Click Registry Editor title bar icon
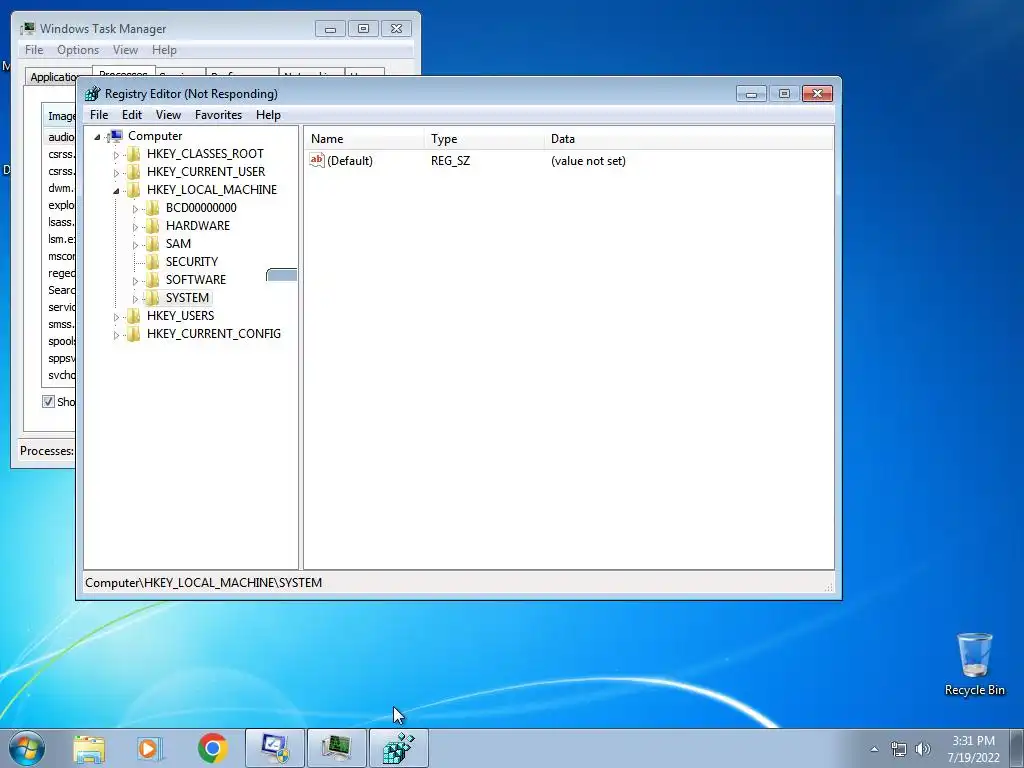Screen dimensions: 1024x768 click(x=93, y=93)
